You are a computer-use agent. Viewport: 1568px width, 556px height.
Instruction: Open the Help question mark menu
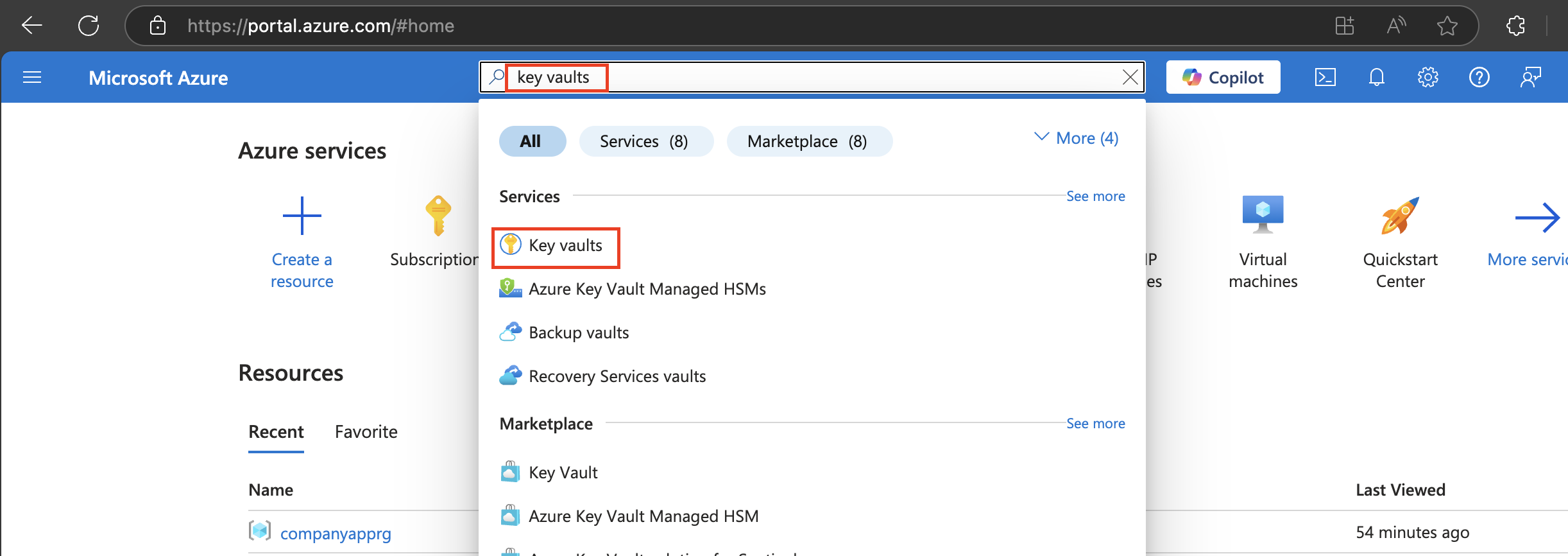point(1479,78)
